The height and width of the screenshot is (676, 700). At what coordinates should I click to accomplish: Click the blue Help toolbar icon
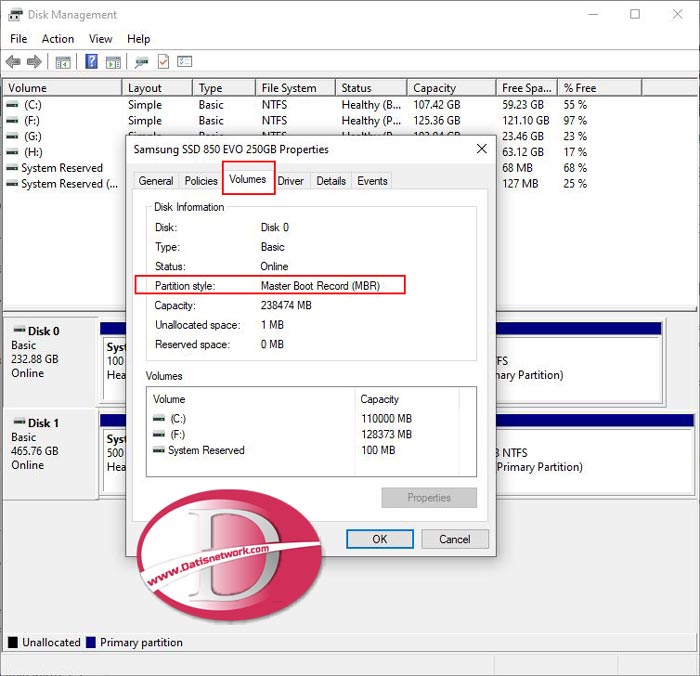click(91, 61)
